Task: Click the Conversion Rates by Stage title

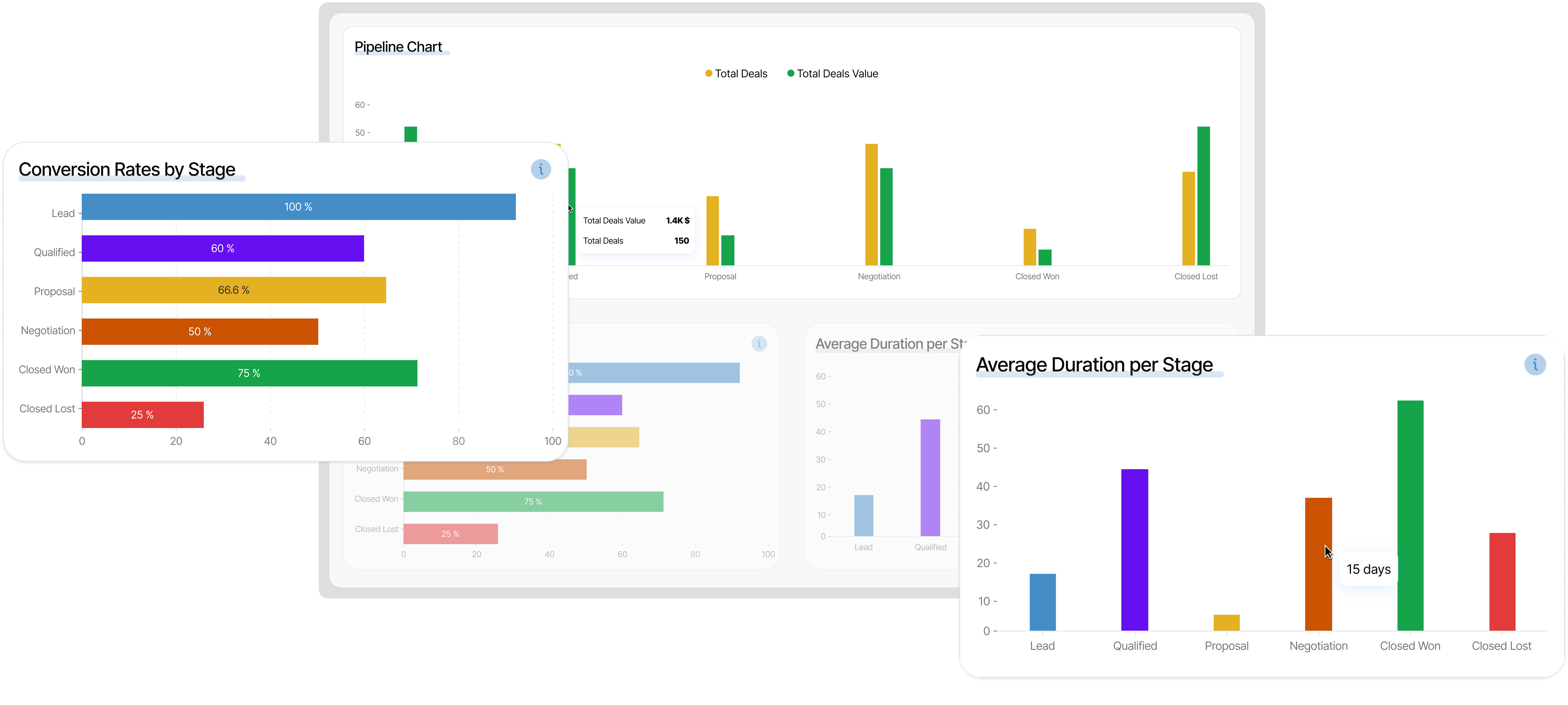Action: 127,169
